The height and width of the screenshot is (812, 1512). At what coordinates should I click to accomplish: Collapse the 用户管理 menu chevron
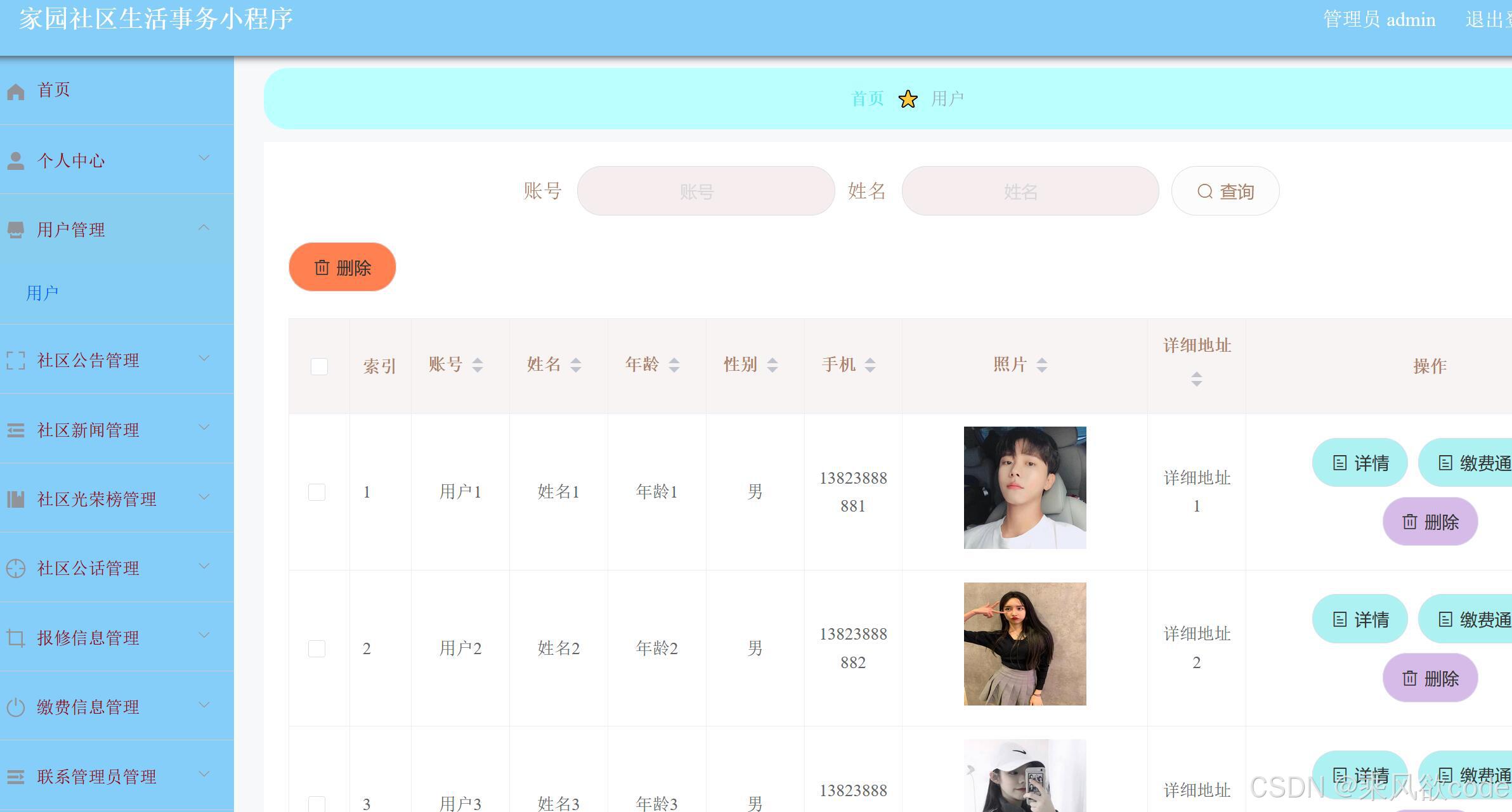204,228
